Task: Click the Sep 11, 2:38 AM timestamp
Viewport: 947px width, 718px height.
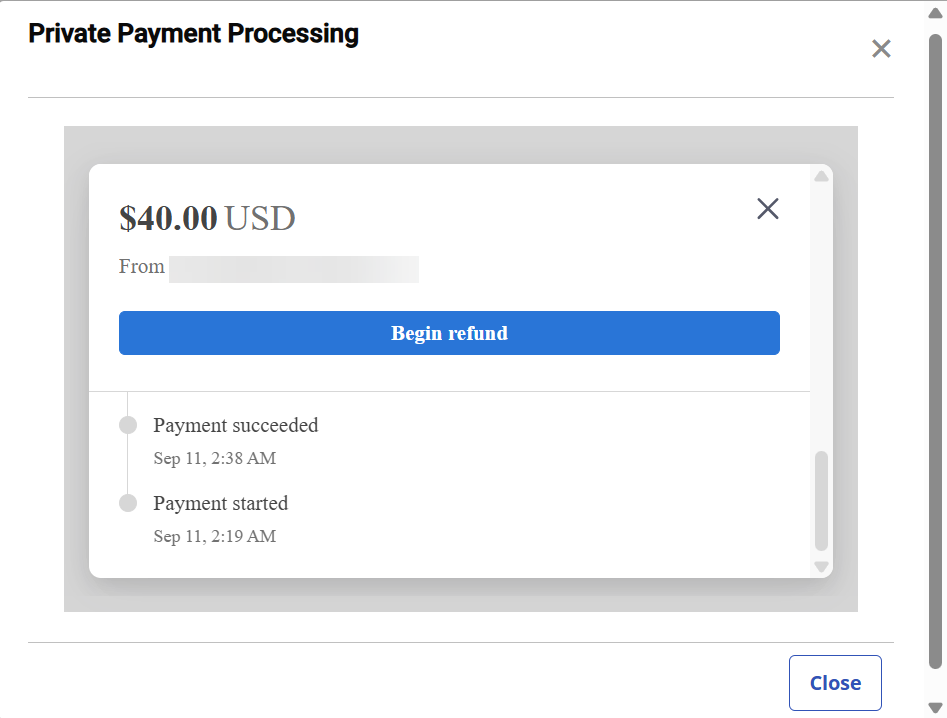Action: click(214, 459)
